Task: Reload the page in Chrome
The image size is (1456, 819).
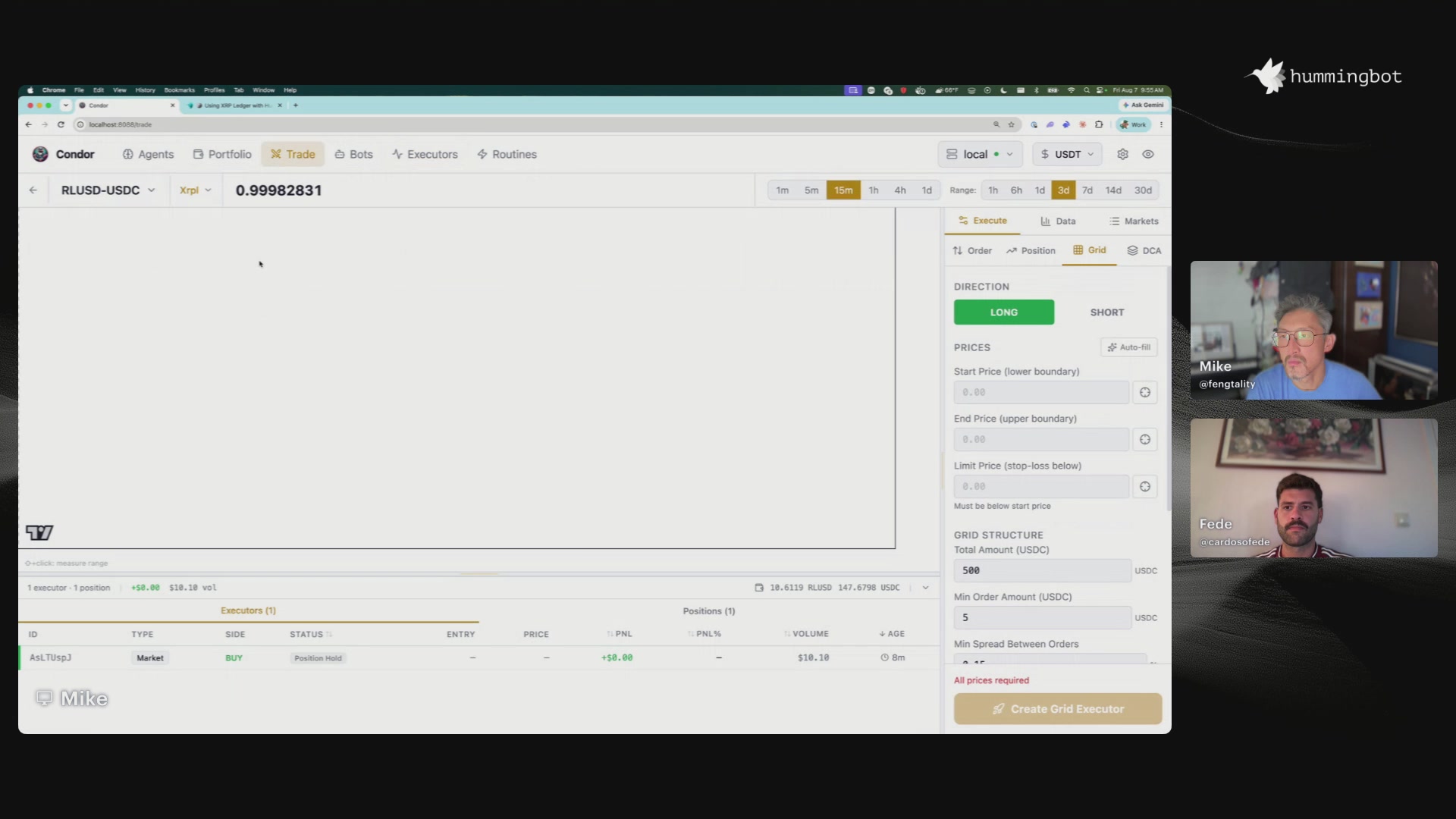Action: pyautogui.click(x=61, y=124)
